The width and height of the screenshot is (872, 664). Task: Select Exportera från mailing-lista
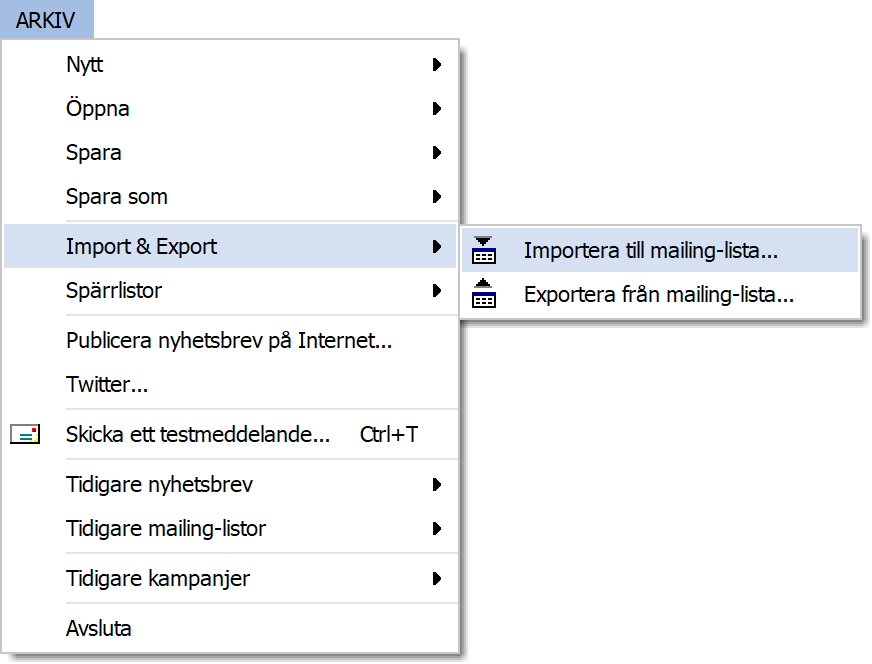point(660,294)
